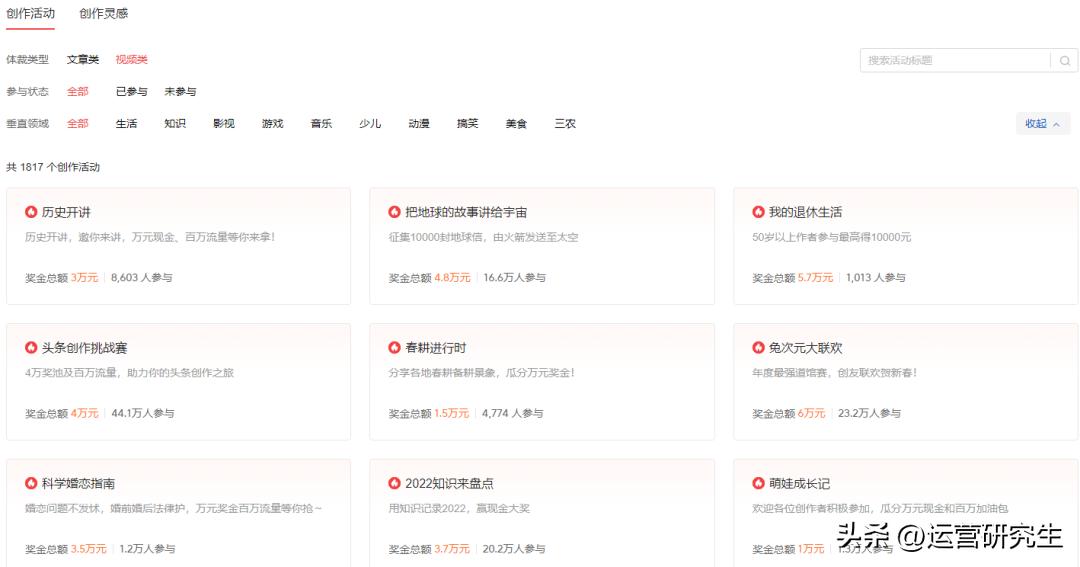1080x567 pixels.
Task: Click 16.6万人参与 participant count
Action: click(515, 278)
